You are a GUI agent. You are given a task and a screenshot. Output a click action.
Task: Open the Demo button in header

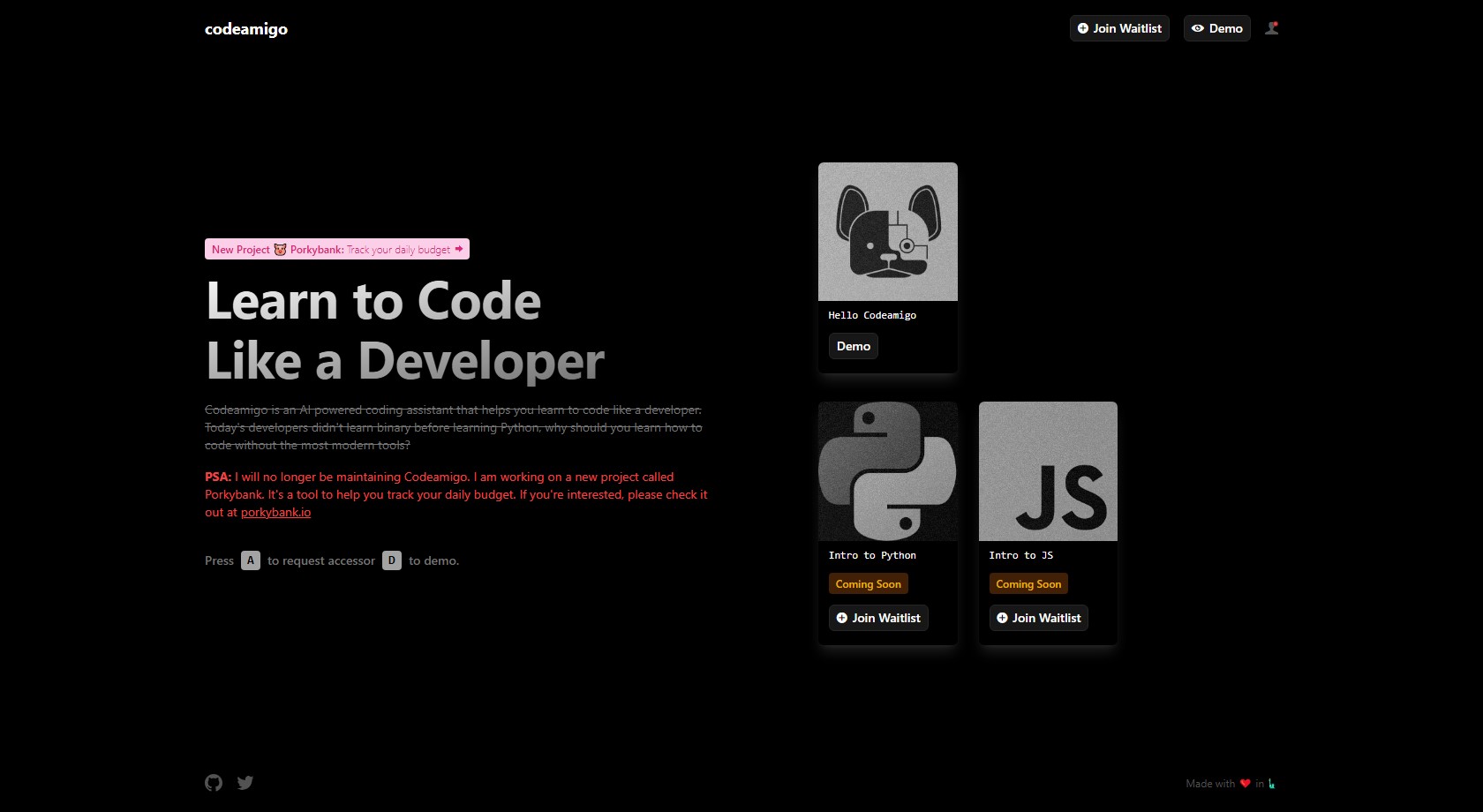(1216, 28)
